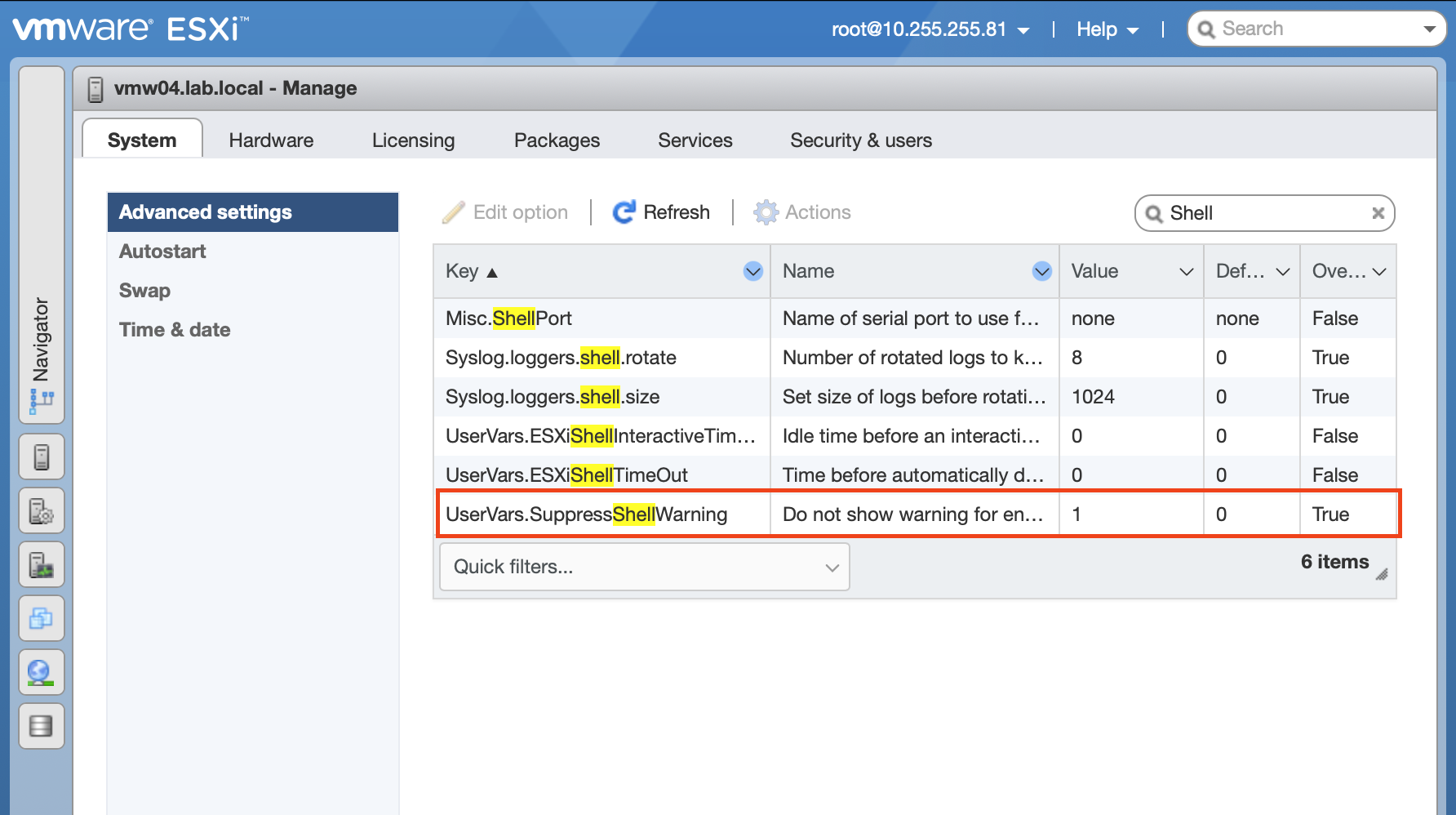Expand the Navigator panel
The height and width of the screenshot is (815, 1456).
[x=42, y=245]
